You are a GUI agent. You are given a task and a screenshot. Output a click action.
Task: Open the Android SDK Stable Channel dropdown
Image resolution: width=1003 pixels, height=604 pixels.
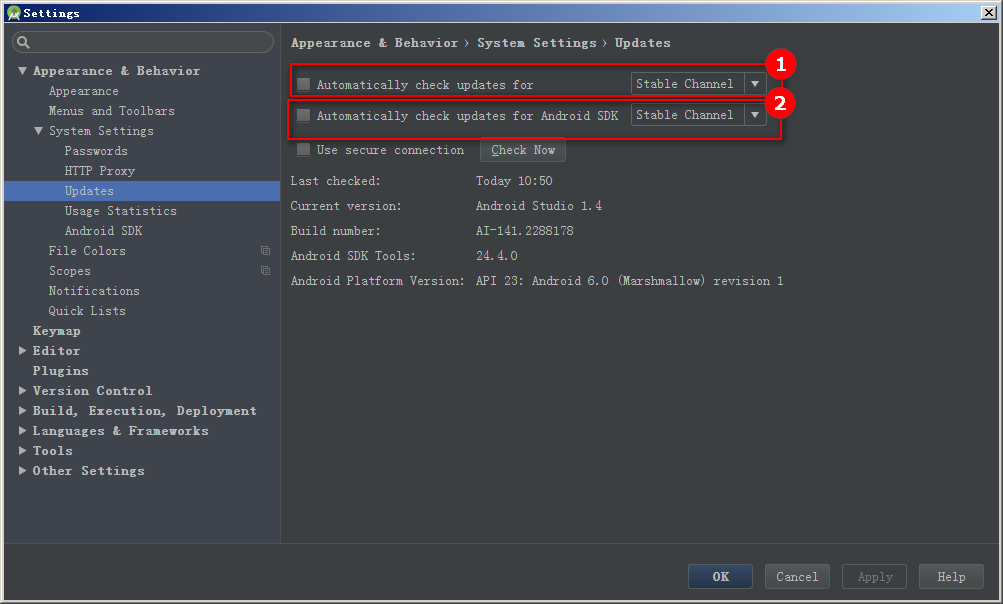click(699, 115)
